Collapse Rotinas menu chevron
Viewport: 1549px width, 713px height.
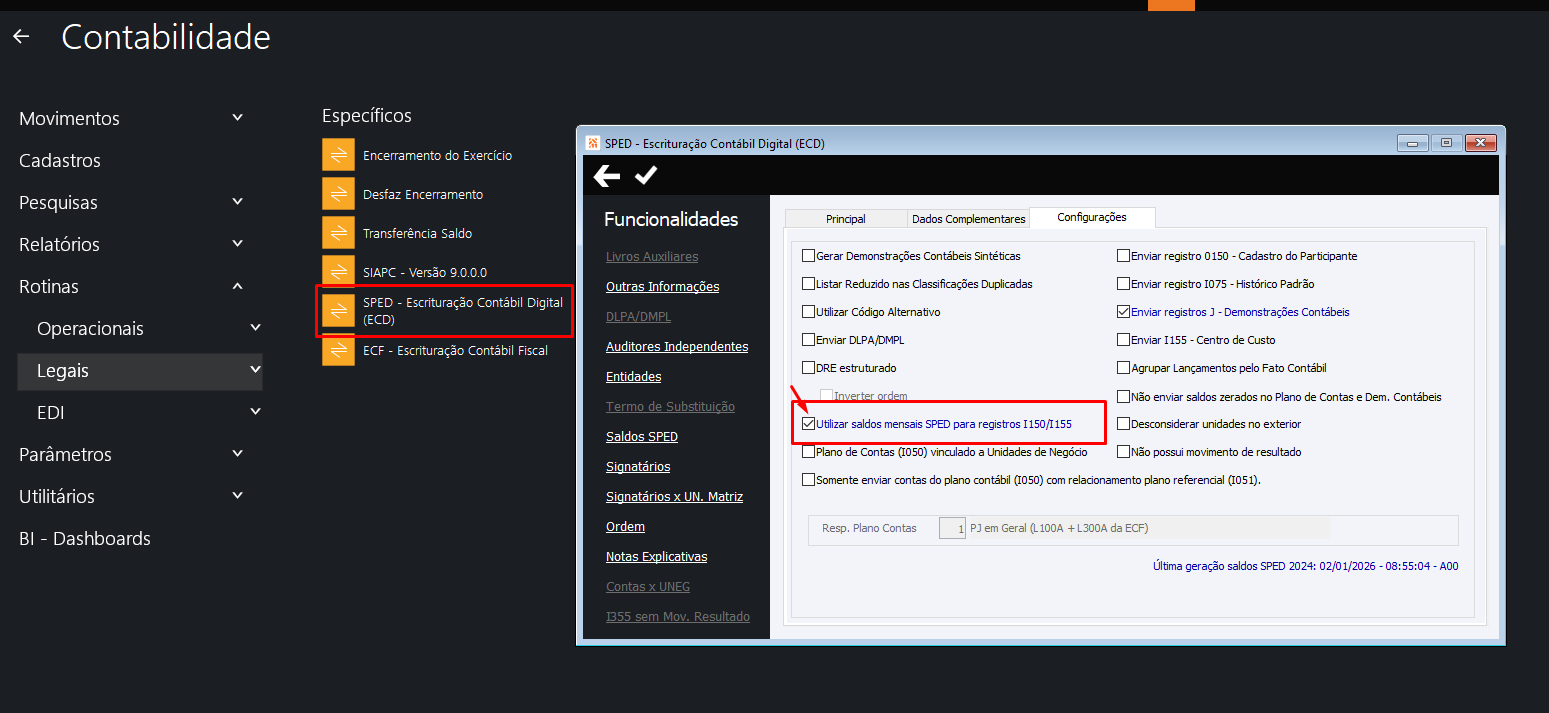point(237,286)
